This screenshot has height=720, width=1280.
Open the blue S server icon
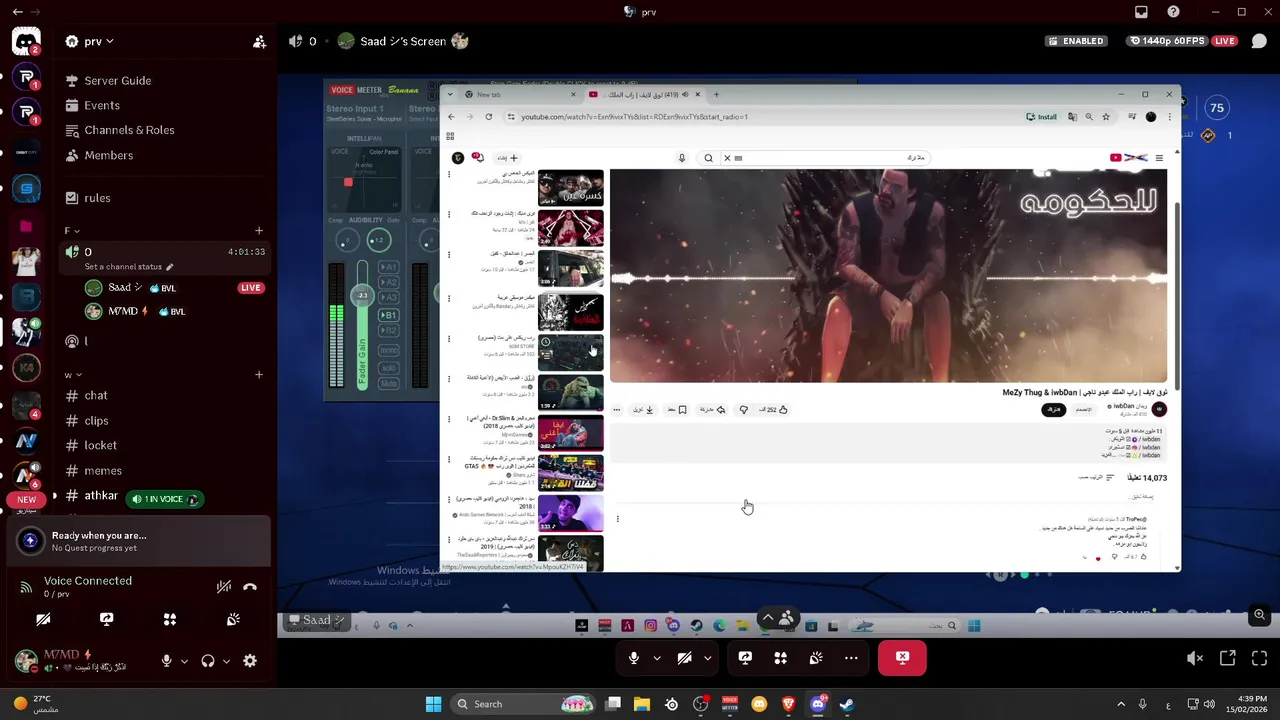(26, 189)
